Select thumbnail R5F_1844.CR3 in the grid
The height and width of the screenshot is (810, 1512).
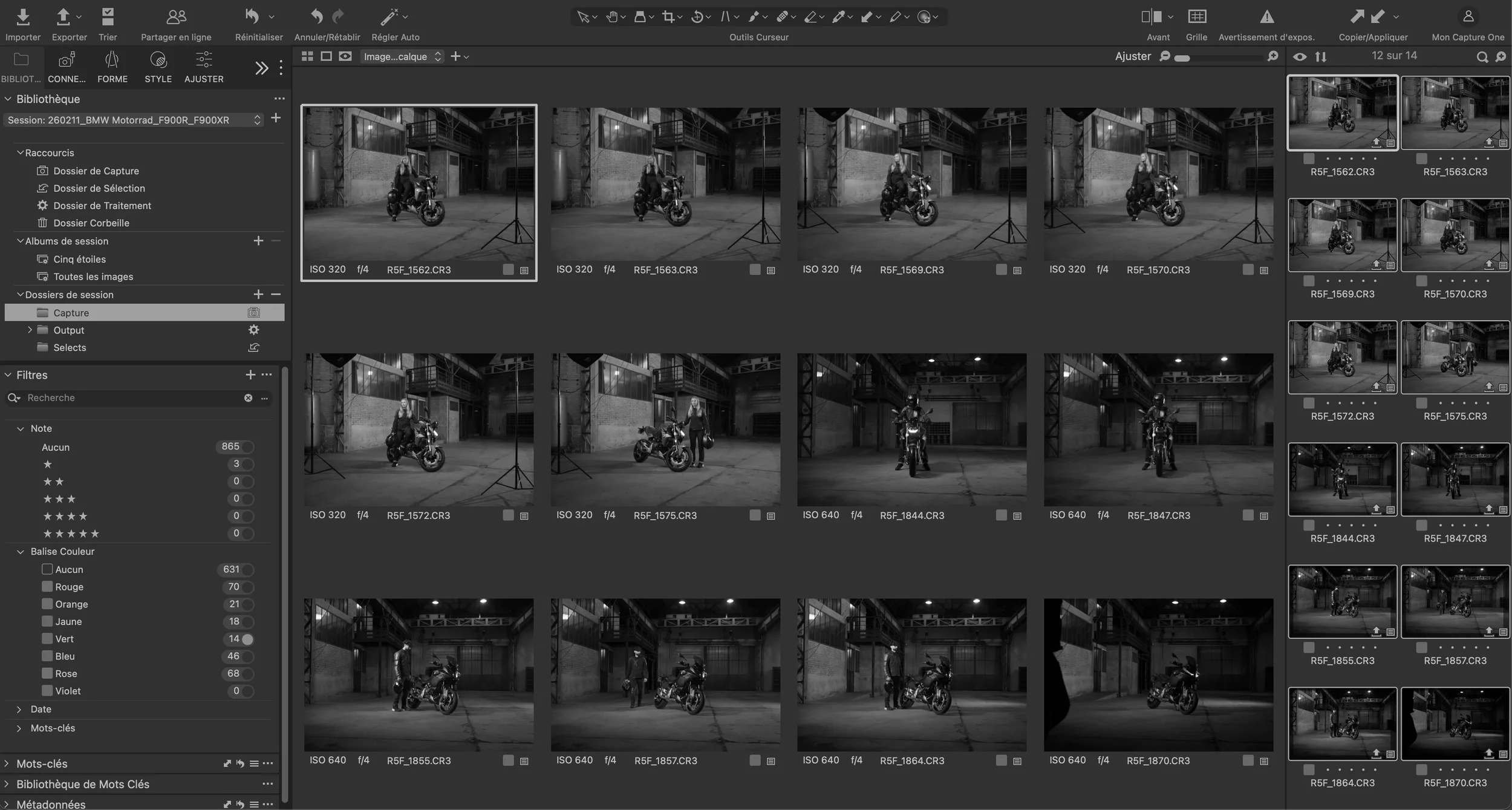(911, 429)
